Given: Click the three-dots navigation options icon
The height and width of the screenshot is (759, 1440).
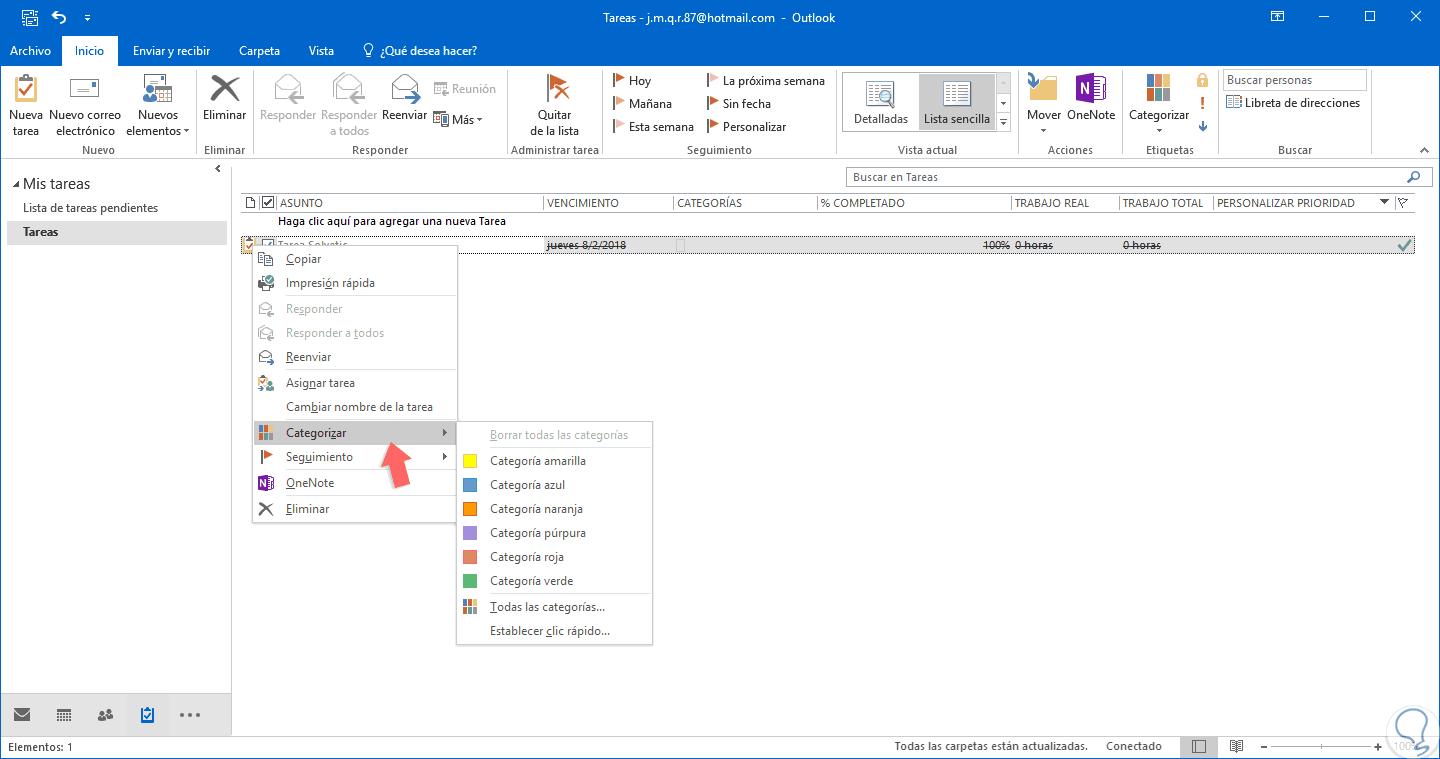Looking at the screenshot, I should pos(190,715).
